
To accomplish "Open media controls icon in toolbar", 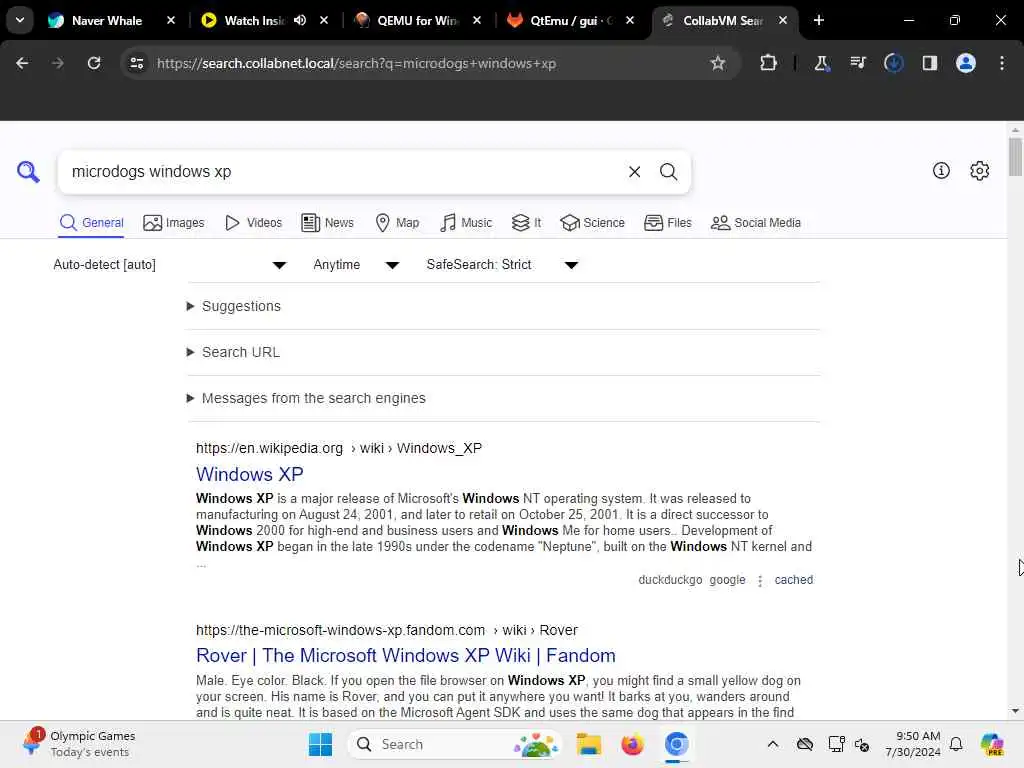I will (x=857, y=63).
